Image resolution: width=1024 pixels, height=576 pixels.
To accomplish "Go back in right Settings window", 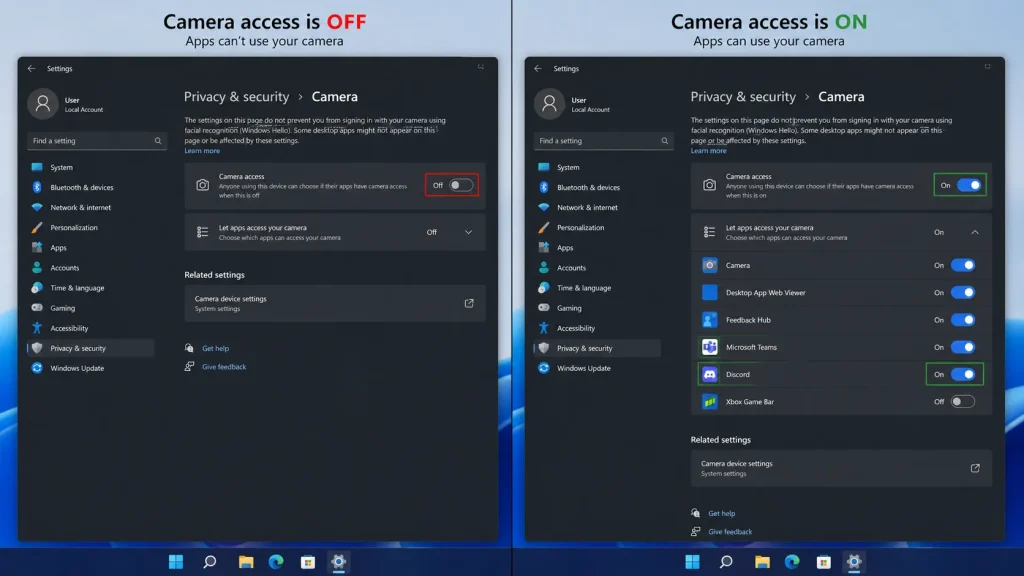I will tap(538, 69).
